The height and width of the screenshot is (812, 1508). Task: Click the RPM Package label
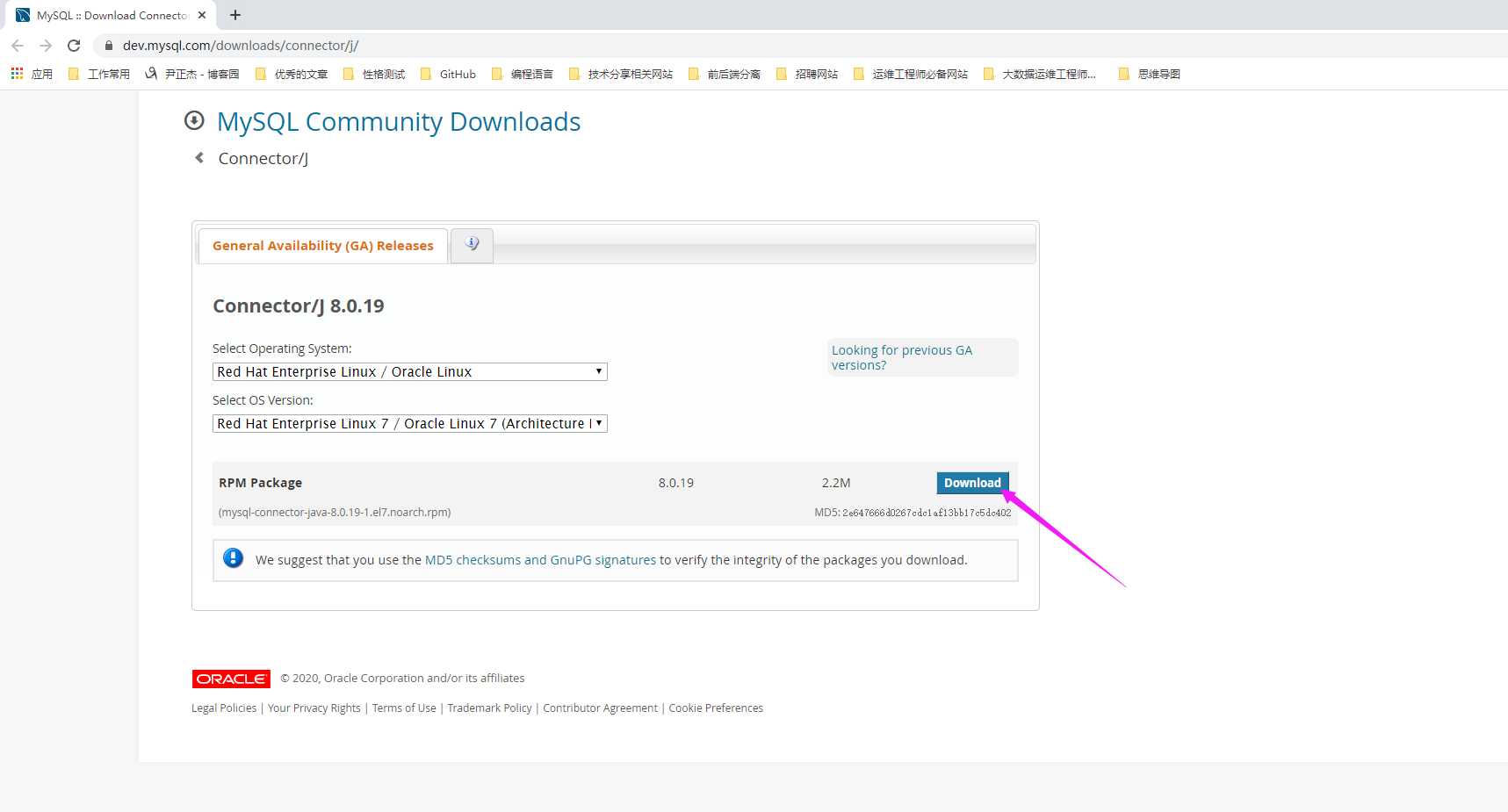260,483
